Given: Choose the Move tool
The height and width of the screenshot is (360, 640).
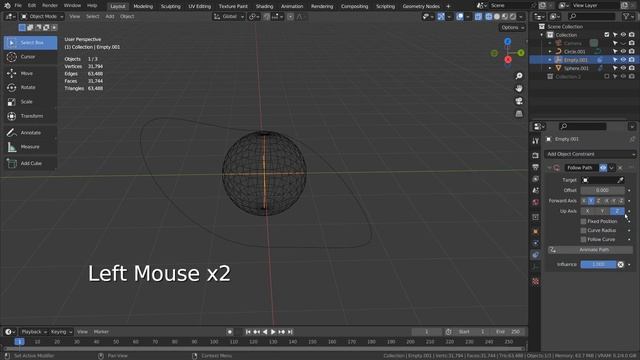Looking at the screenshot, I should point(30,73).
